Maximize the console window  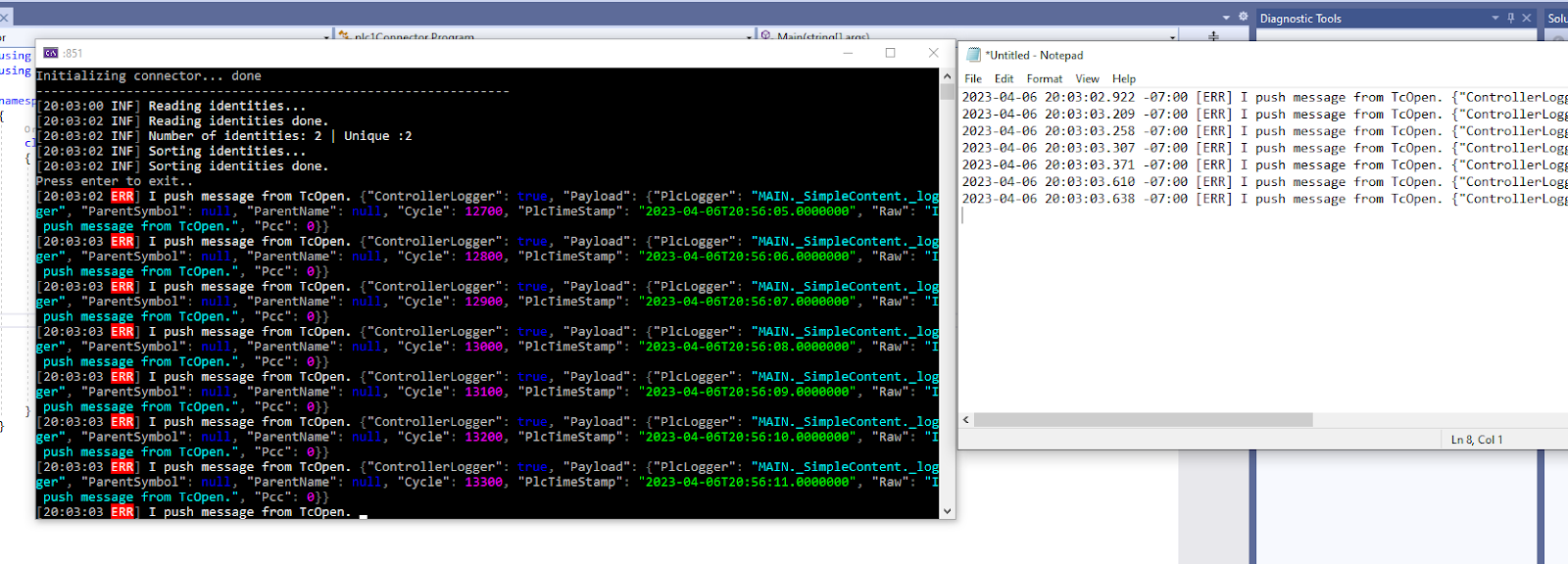(890, 53)
